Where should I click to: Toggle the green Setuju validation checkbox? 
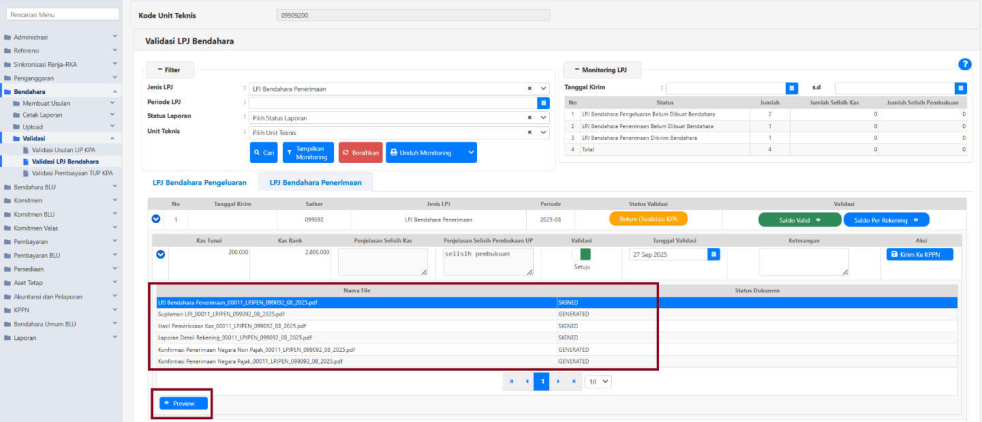click(585, 254)
